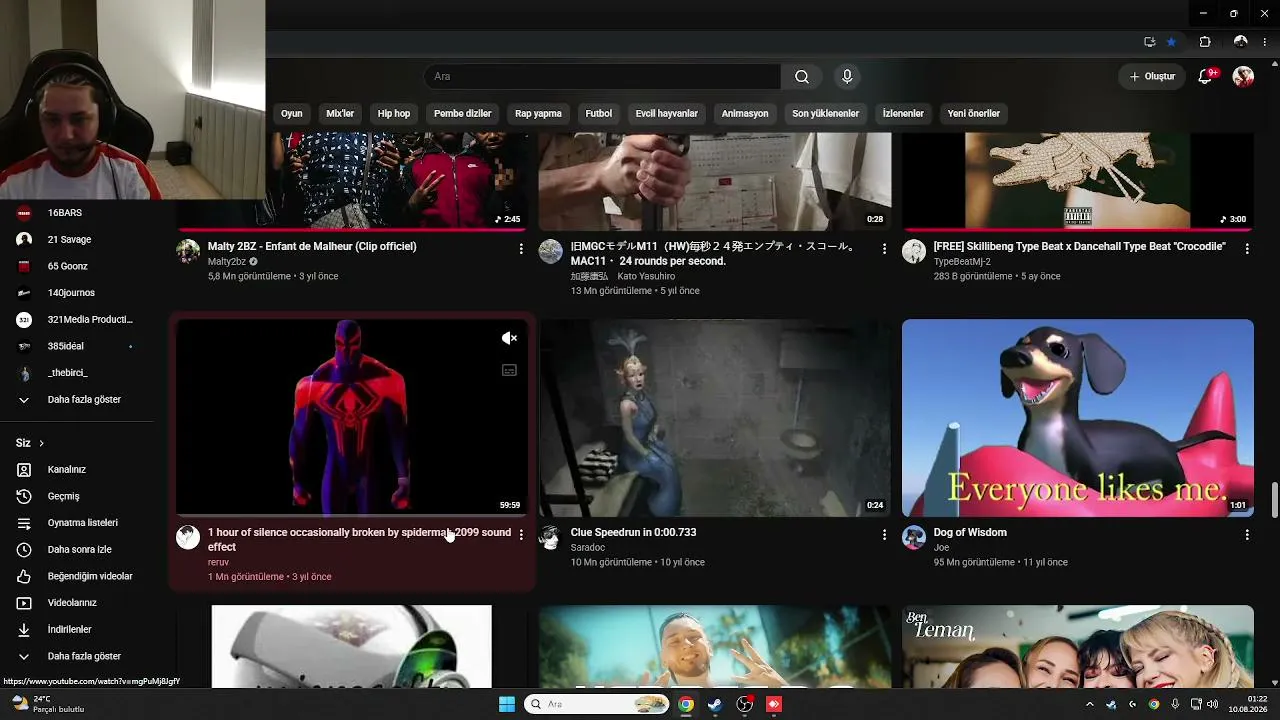Viewport: 1280px width, 720px height.
Task: Open options menu for Dog of Wisdom
Action: coord(1247,535)
